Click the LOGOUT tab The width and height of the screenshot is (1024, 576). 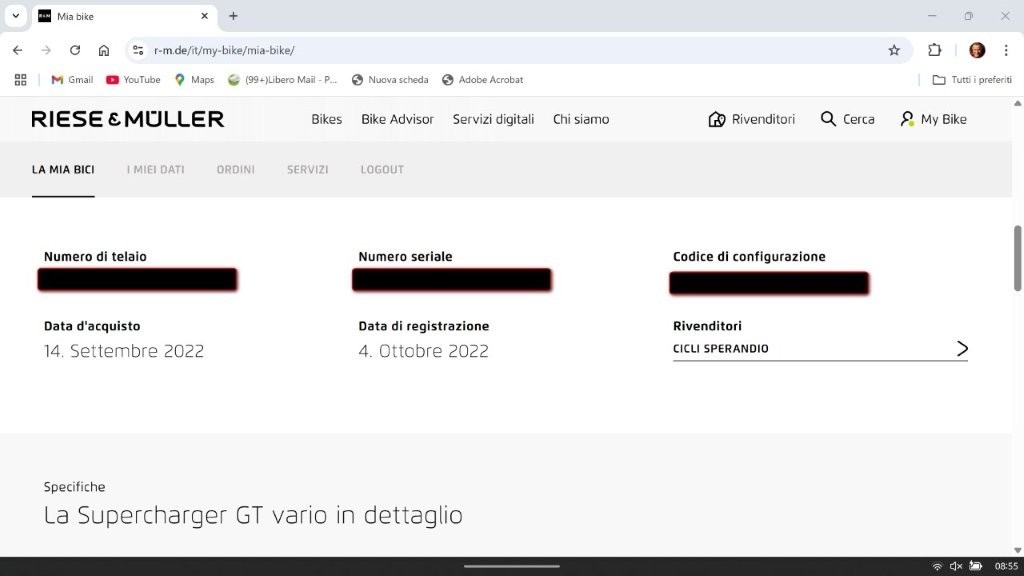pyautogui.click(x=382, y=170)
